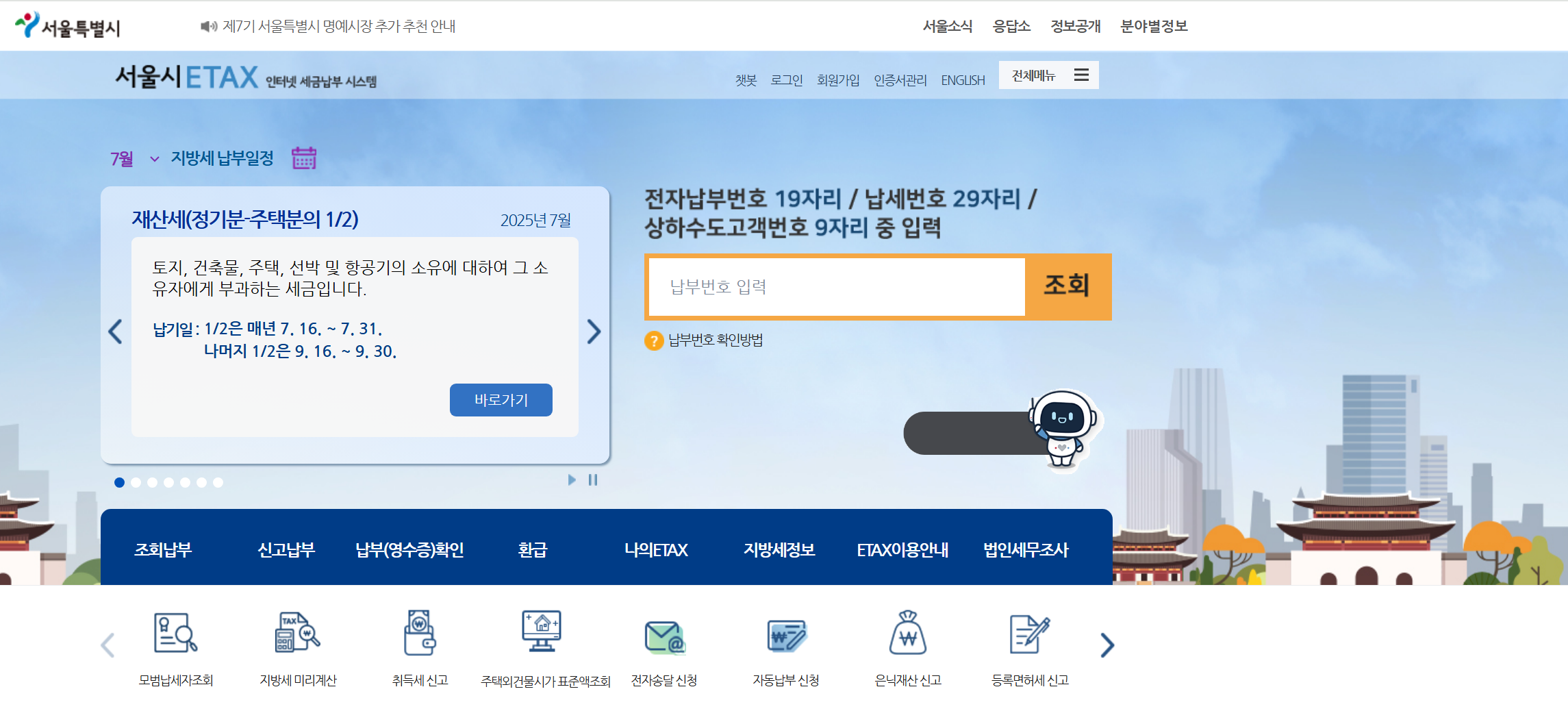Click the 회원가입 link
Screen dimensions: 1568x711
pyautogui.click(x=838, y=80)
